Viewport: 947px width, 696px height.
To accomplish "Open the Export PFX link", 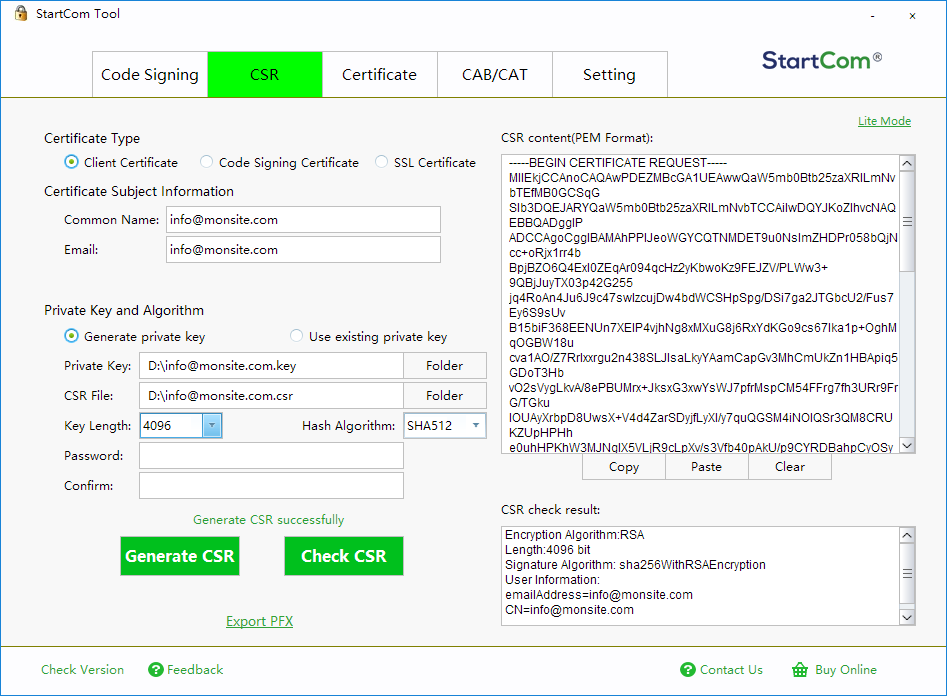I will tap(259, 621).
